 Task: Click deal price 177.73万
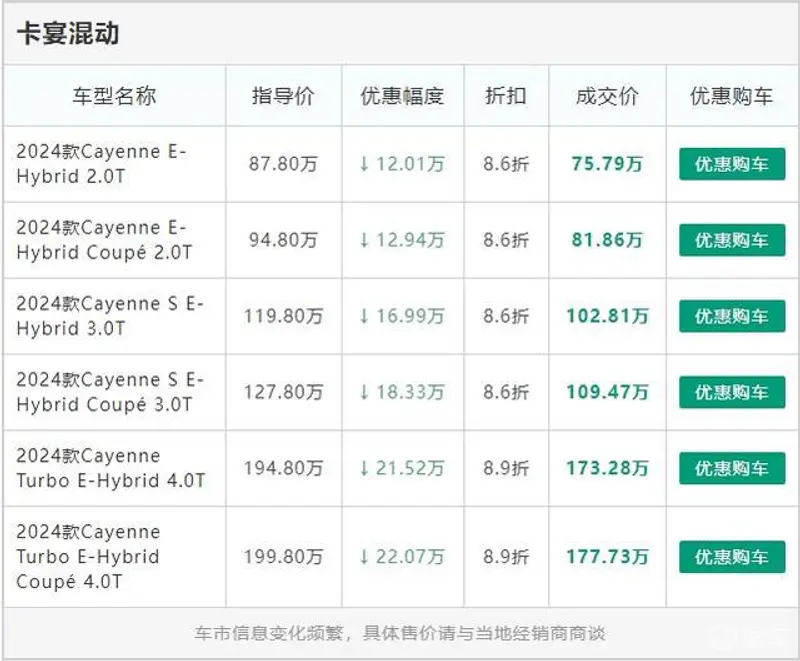click(607, 556)
